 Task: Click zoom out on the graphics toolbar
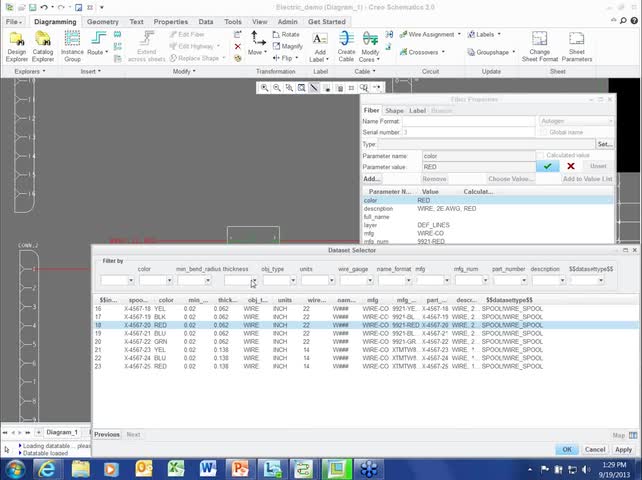(277, 88)
